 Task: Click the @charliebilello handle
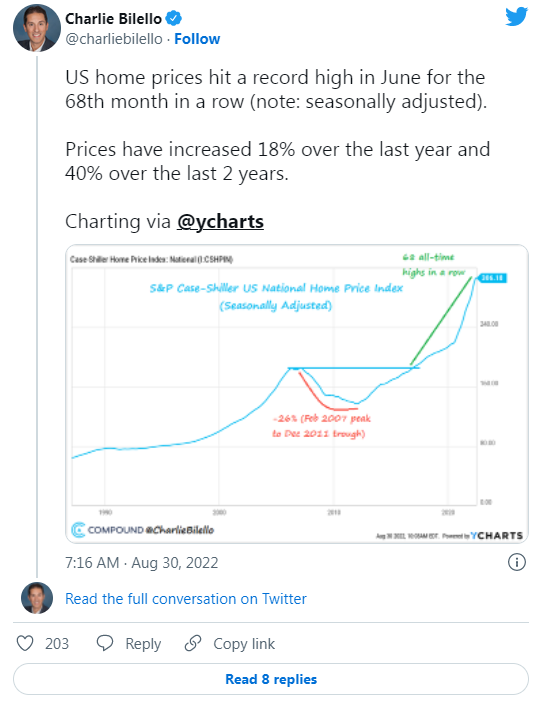coord(114,39)
